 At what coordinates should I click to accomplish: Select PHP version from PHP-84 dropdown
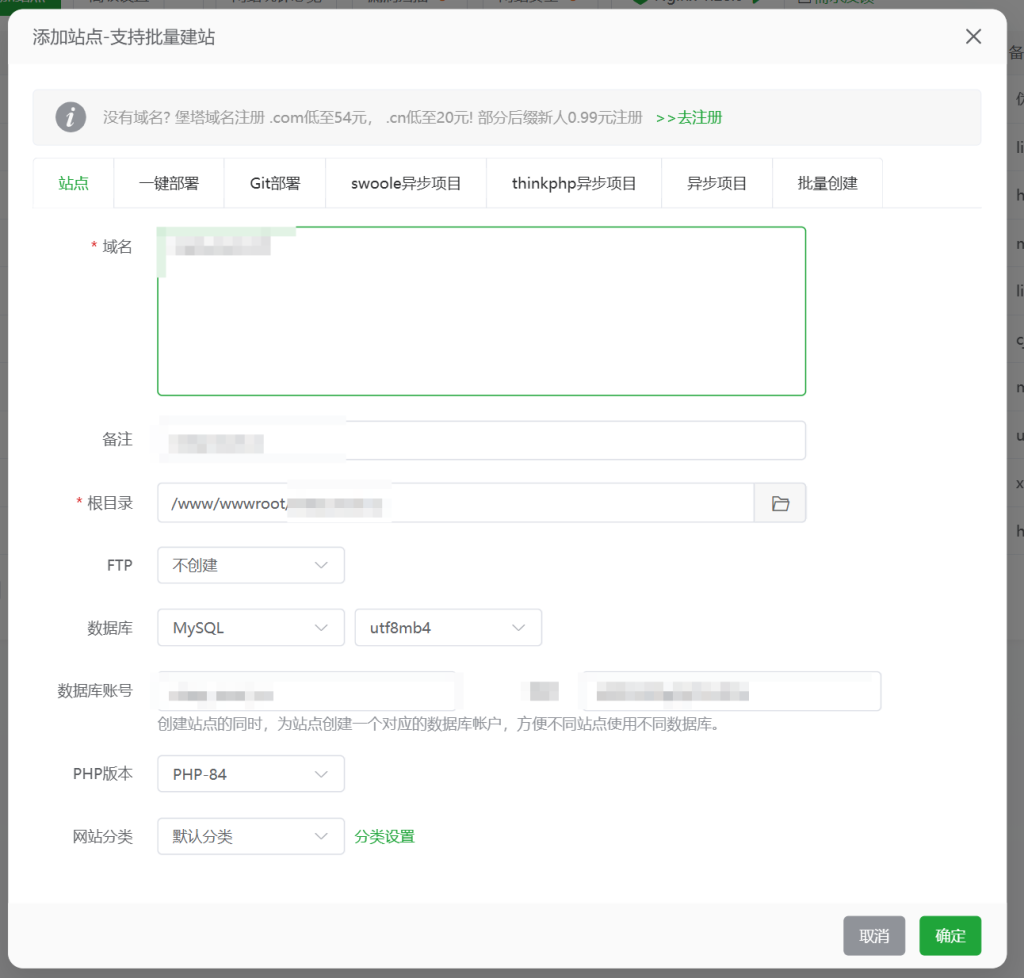250,774
